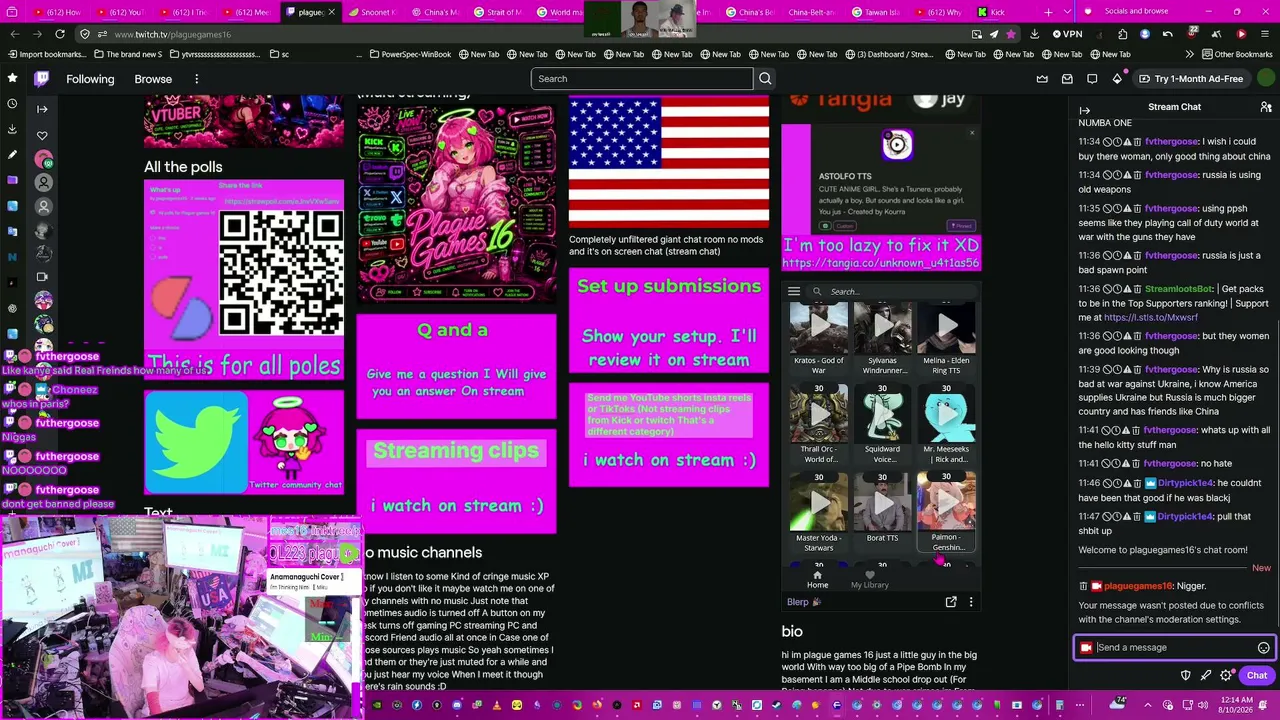Show the browser tab list chevron
Image resolution: width=1280 pixels, height=720 pixels.
[x=1068, y=12]
